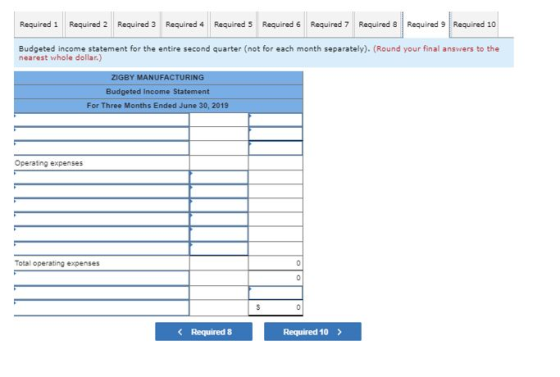This screenshot has height=377, width=560.
Task: Go back using the blue Required 8 button
Action: [204, 332]
